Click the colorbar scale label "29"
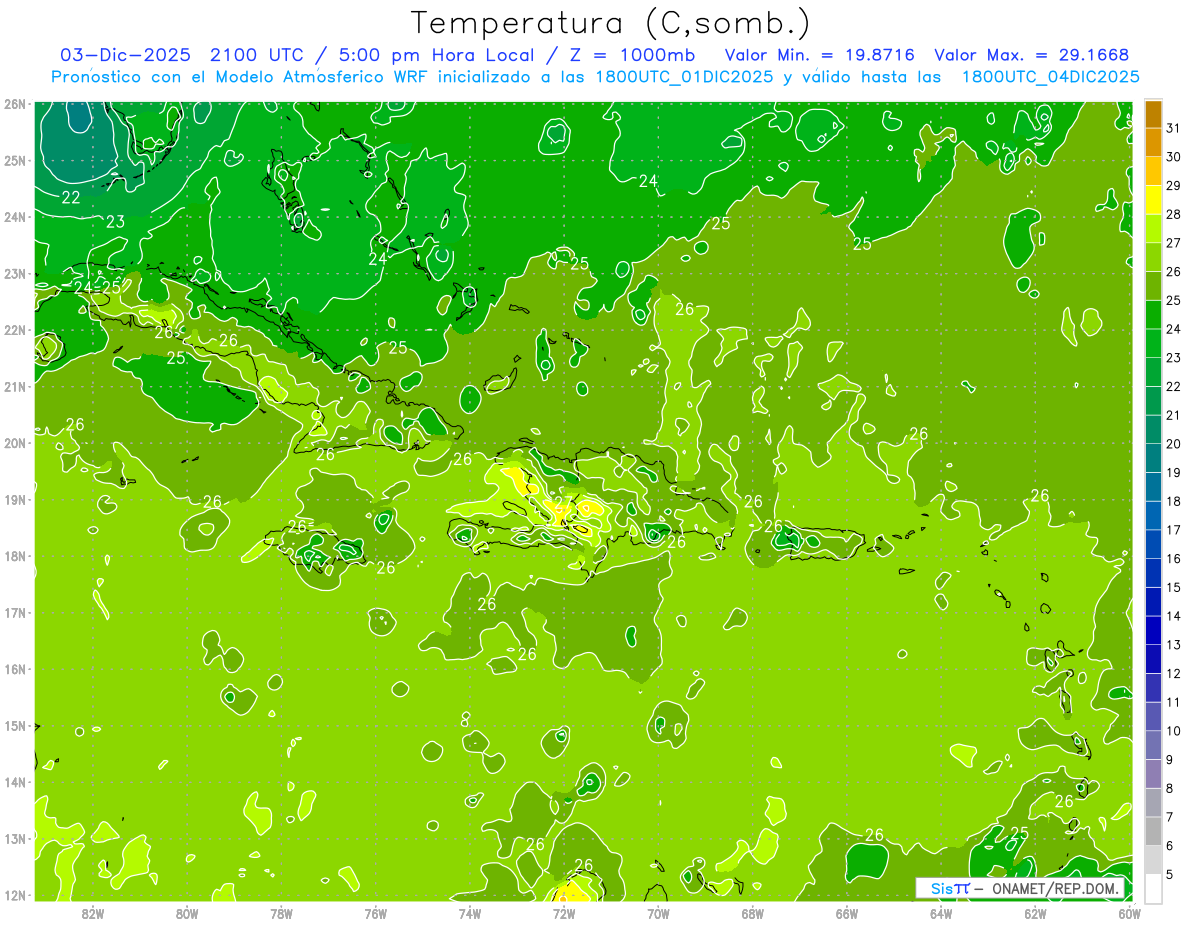 pos(1174,186)
